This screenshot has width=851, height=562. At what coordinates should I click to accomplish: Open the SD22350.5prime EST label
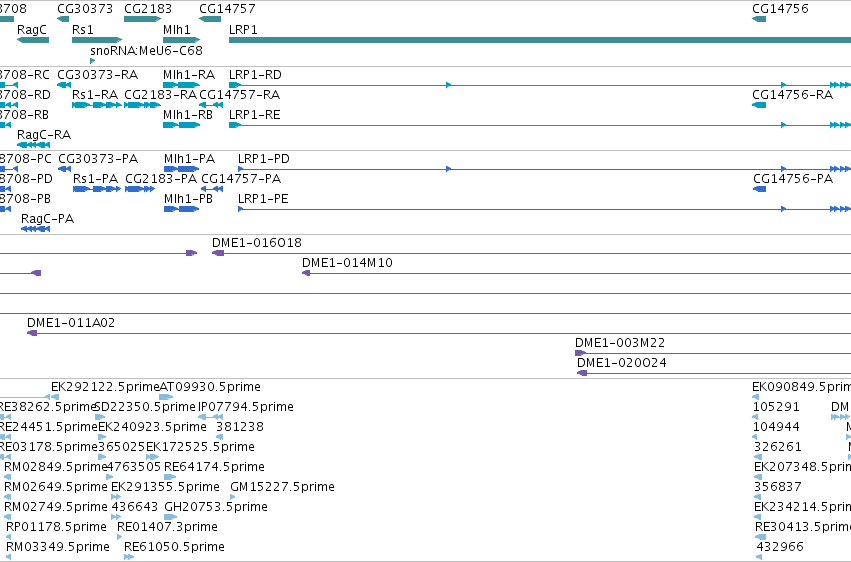[x=145, y=407]
